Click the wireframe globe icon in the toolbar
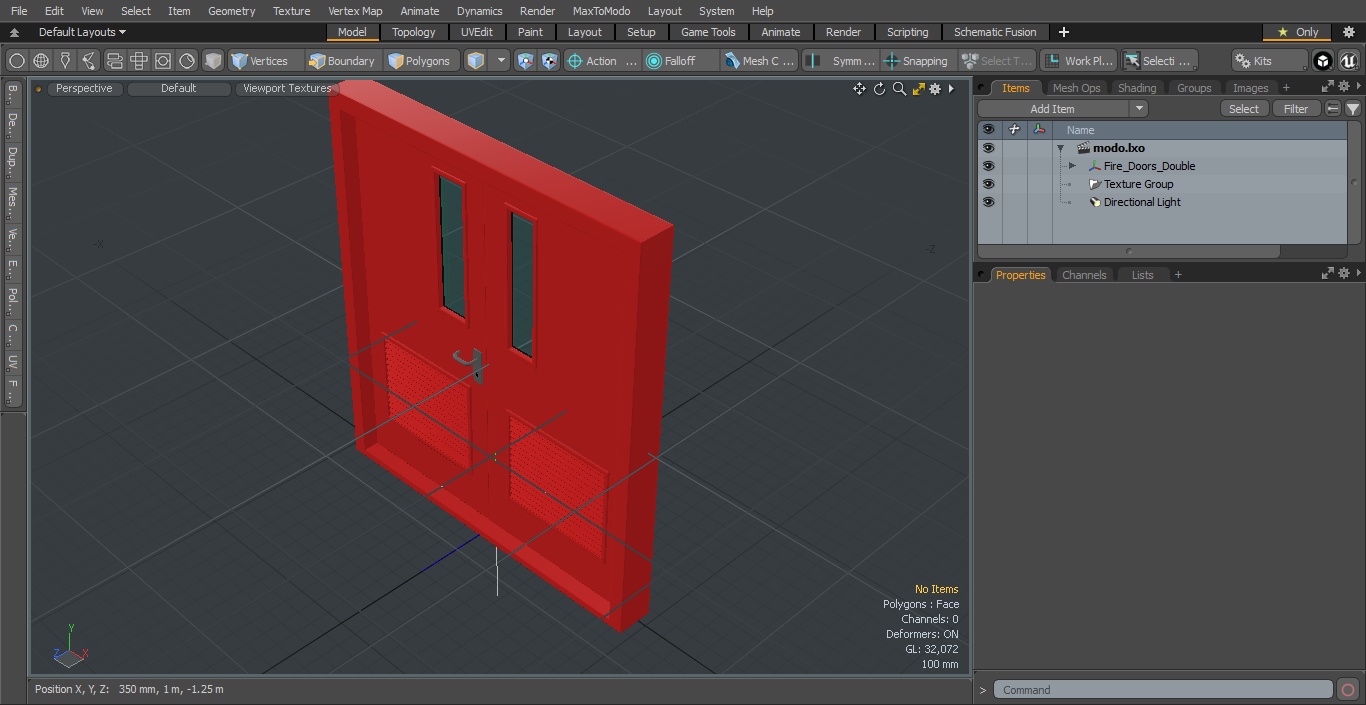 tap(41, 61)
